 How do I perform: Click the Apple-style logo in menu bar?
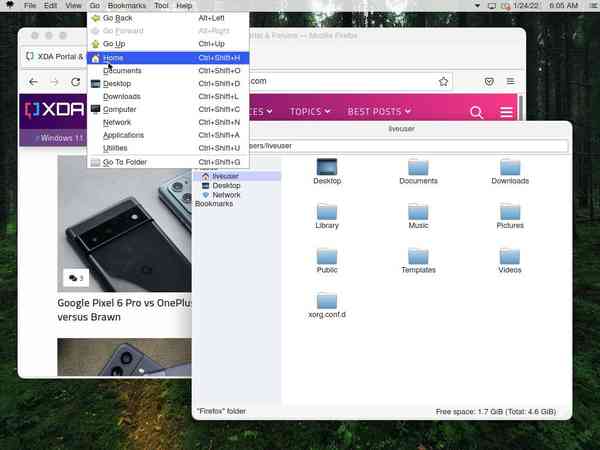click(10, 5)
